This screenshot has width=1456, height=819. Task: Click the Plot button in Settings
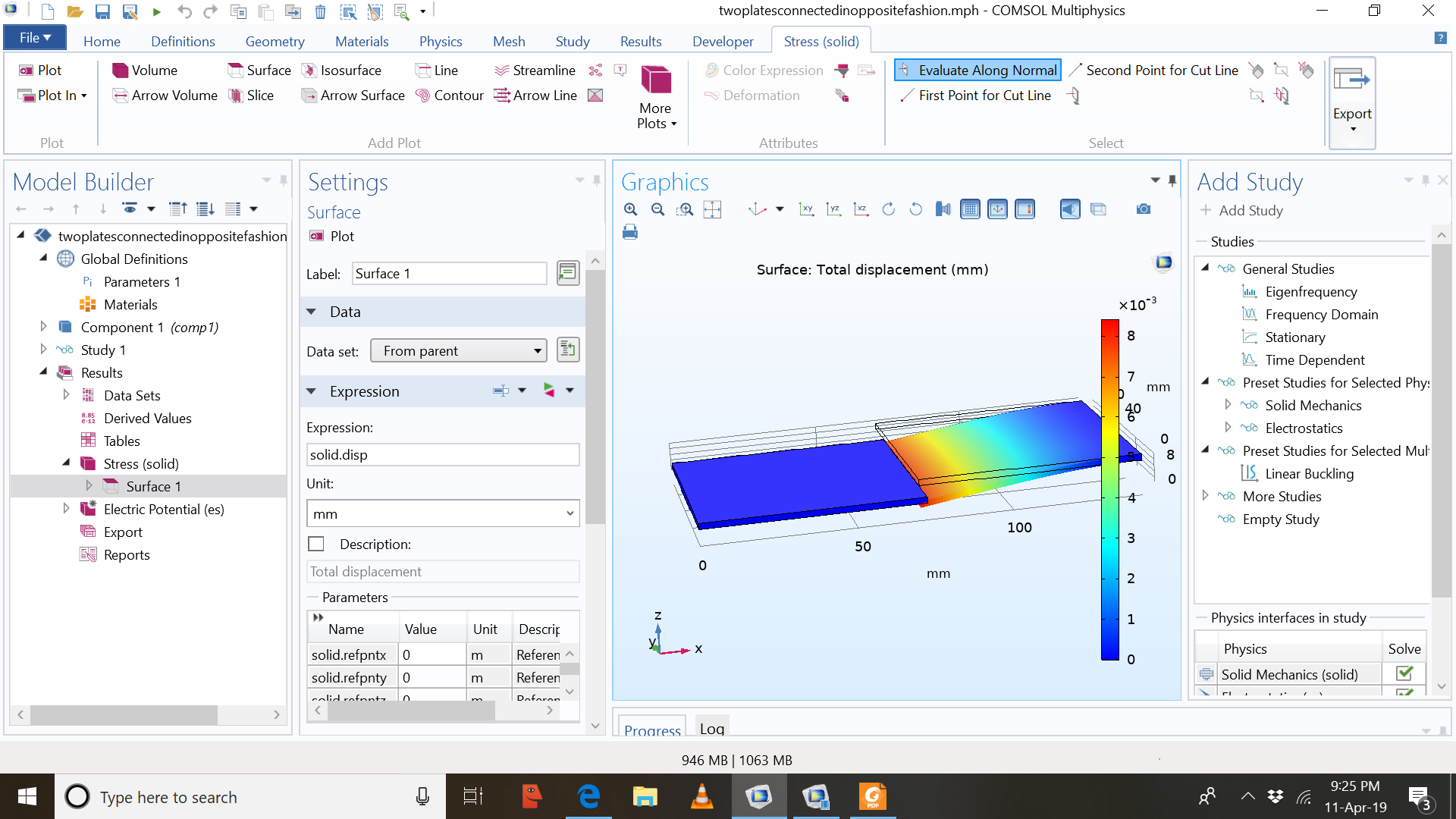point(332,236)
